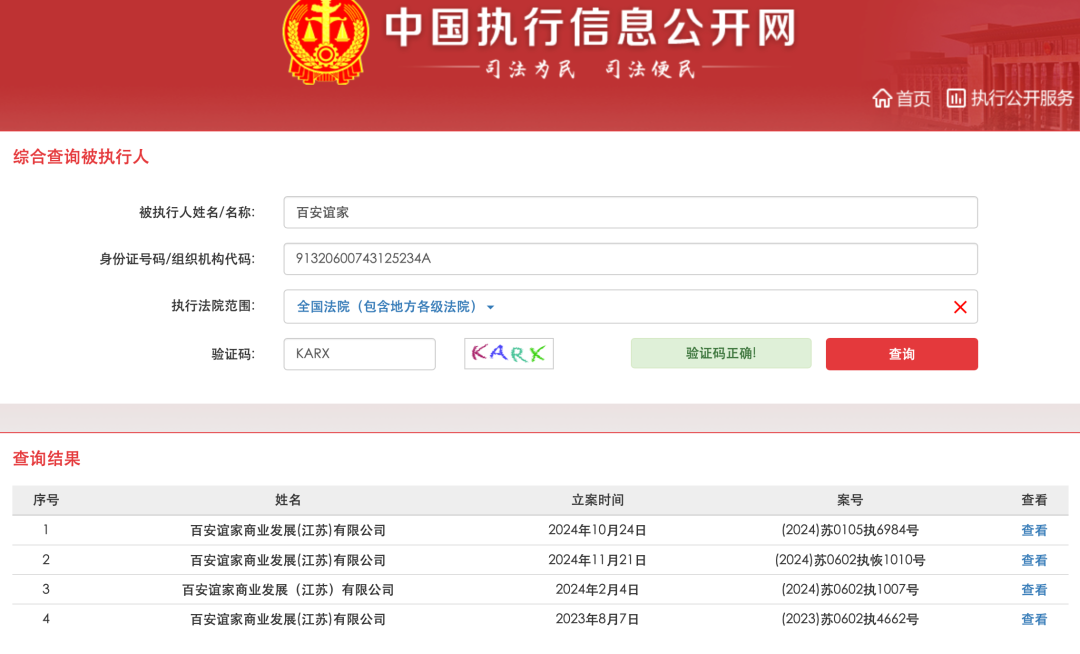The image size is (1080, 654).
Task: Click case number (2024)苏0105执6984号
Action: click(x=850, y=530)
